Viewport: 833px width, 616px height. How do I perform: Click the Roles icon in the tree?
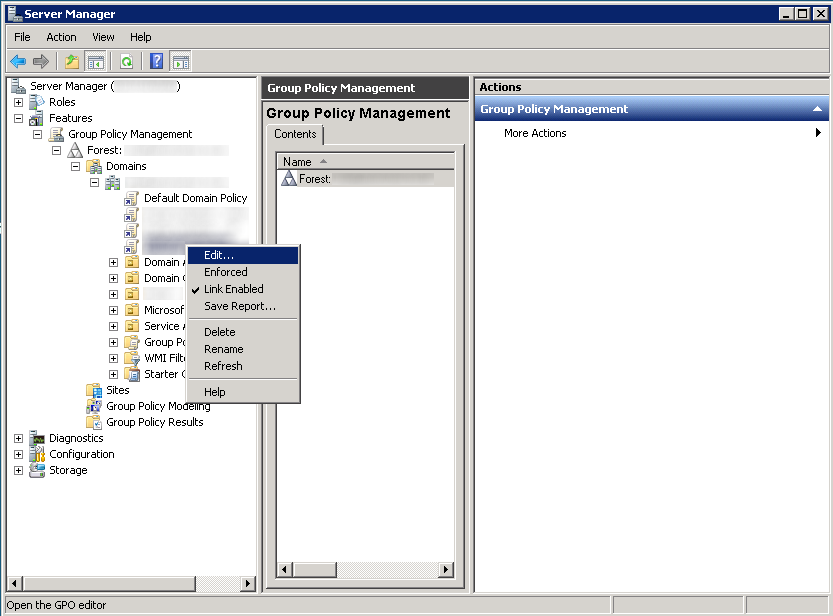pos(37,102)
